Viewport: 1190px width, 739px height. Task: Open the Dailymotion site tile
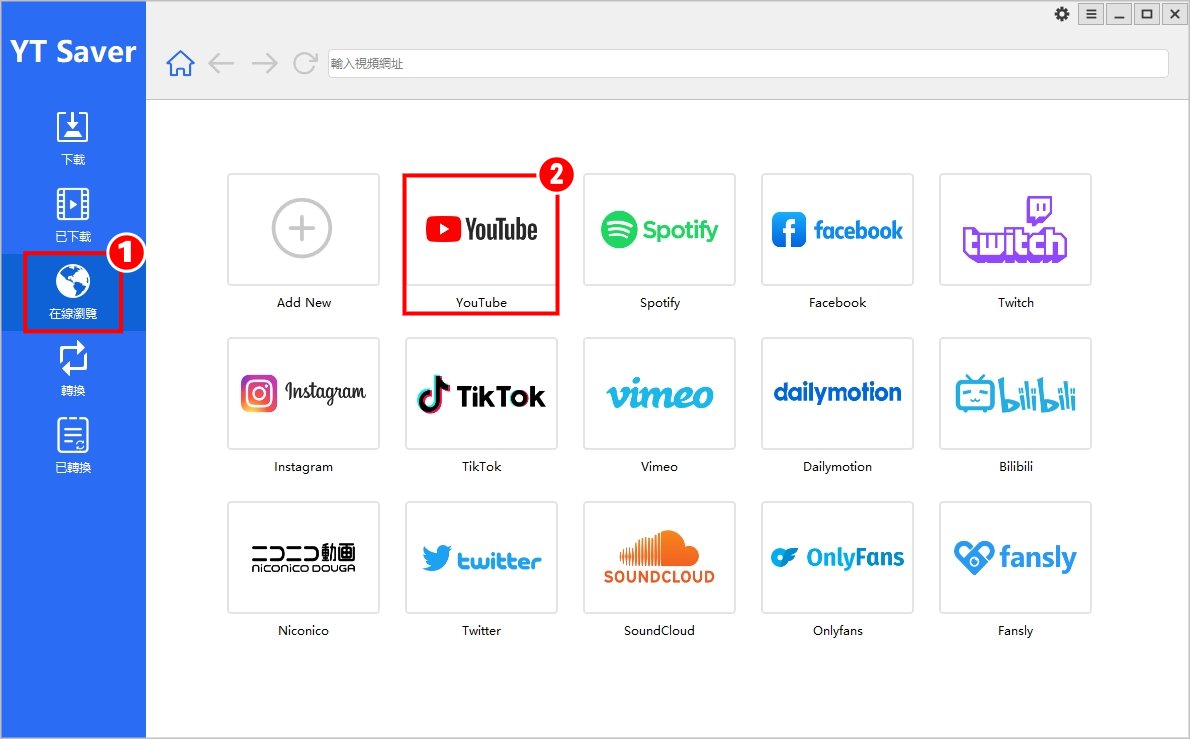tap(837, 393)
